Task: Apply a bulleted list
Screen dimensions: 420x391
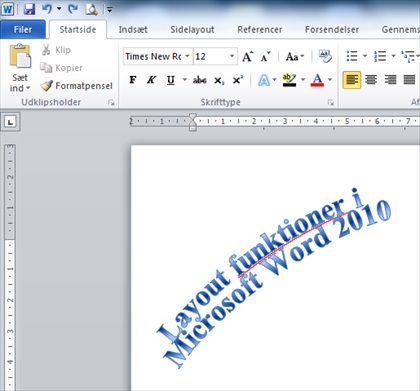Action: [352, 56]
